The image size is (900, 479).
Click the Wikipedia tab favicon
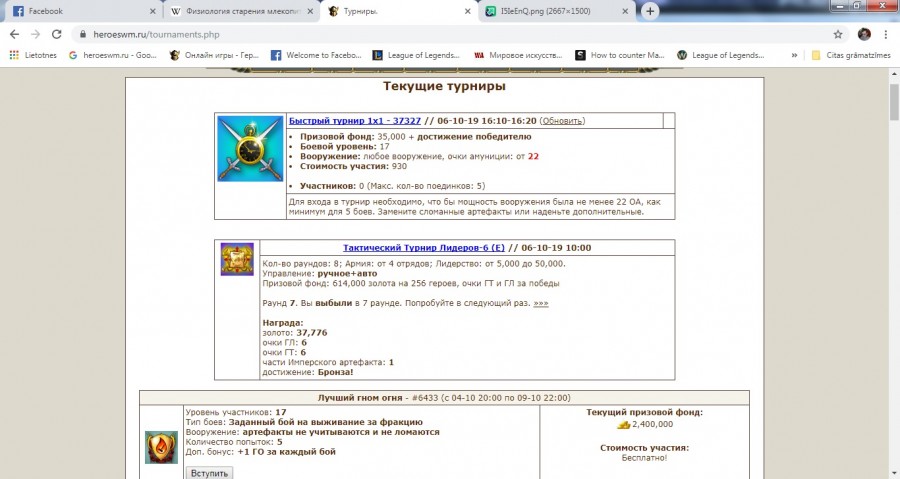coord(176,11)
